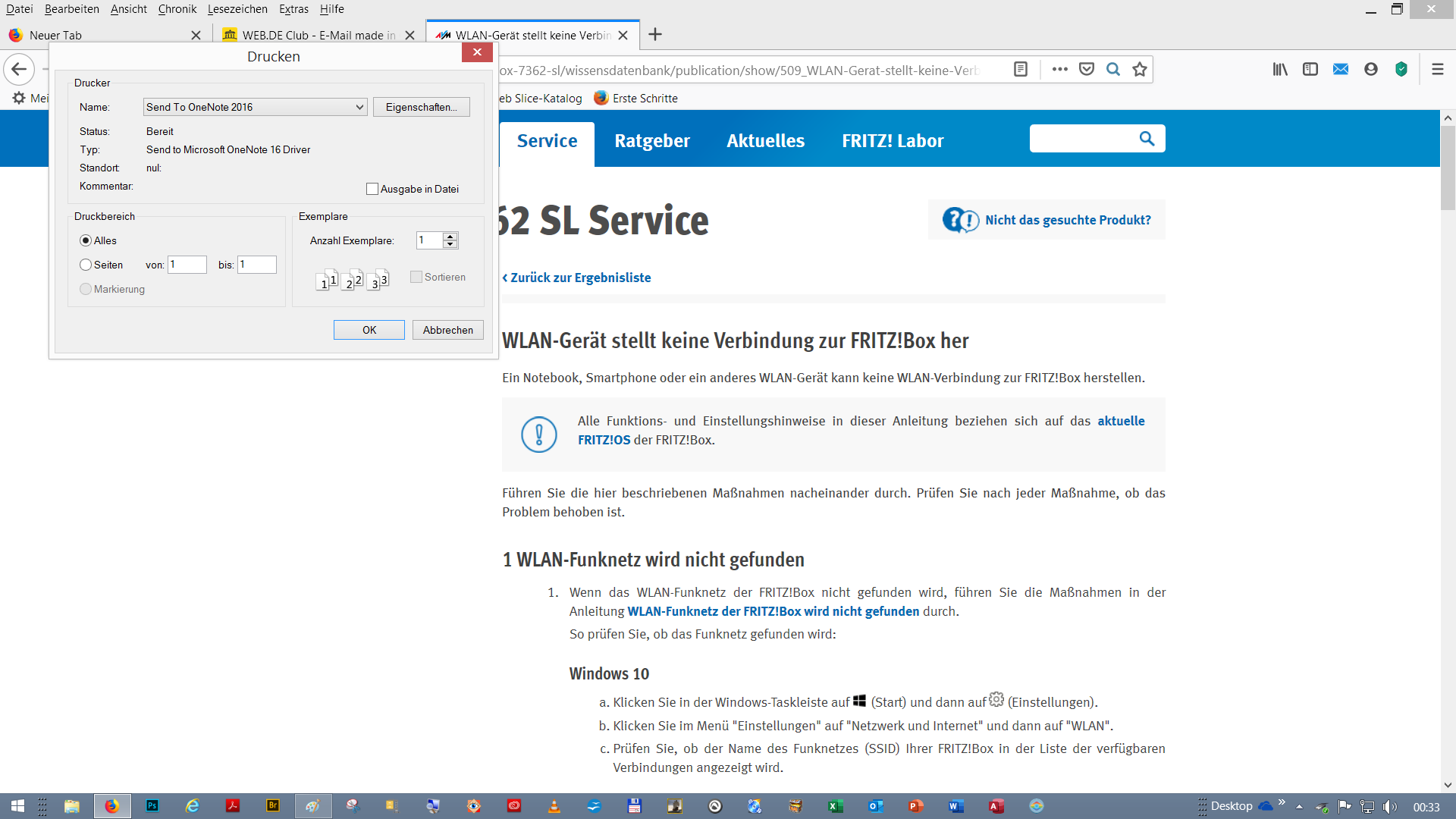This screenshot has height=819, width=1456.
Task: Click the Firefox reader view icon
Action: tap(1021, 70)
